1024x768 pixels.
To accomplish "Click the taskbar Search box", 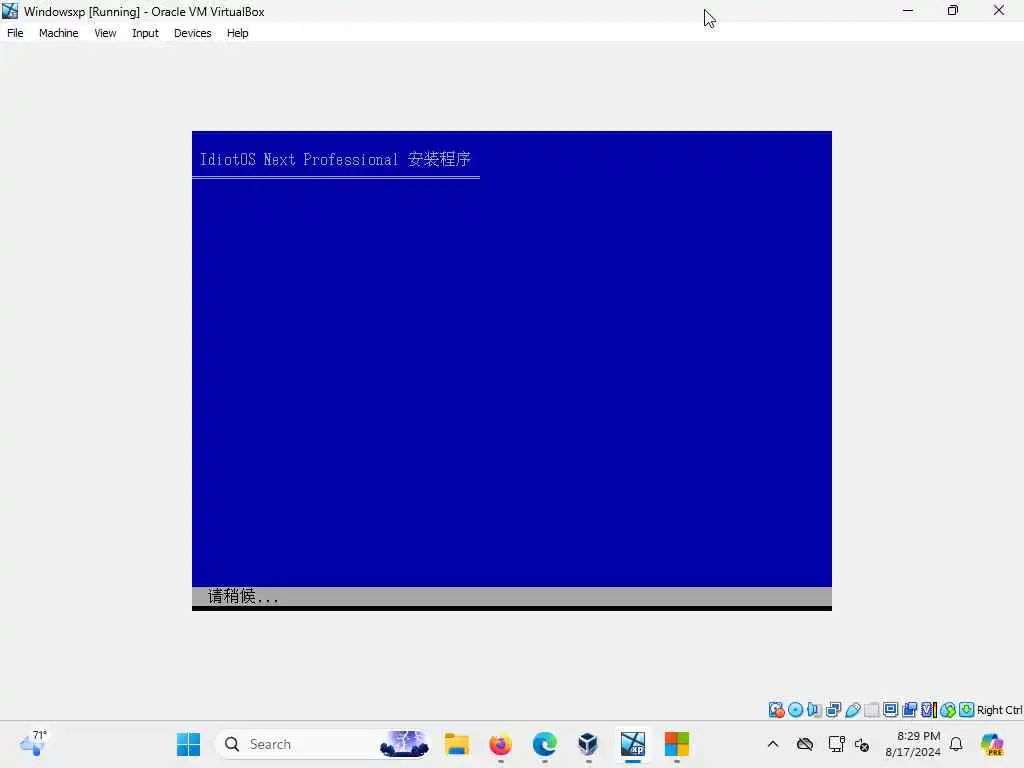I will pyautogui.click(x=323, y=744).
